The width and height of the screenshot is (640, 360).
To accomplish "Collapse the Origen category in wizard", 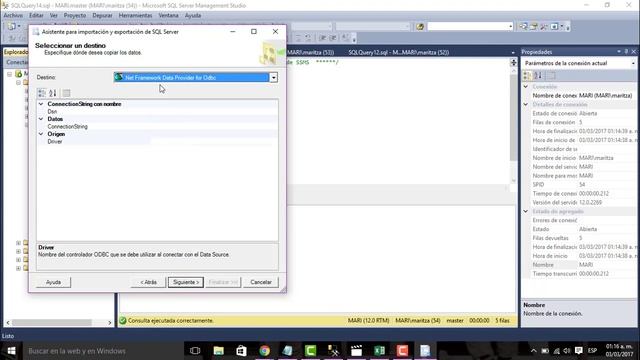I will (x=41, y=134).
